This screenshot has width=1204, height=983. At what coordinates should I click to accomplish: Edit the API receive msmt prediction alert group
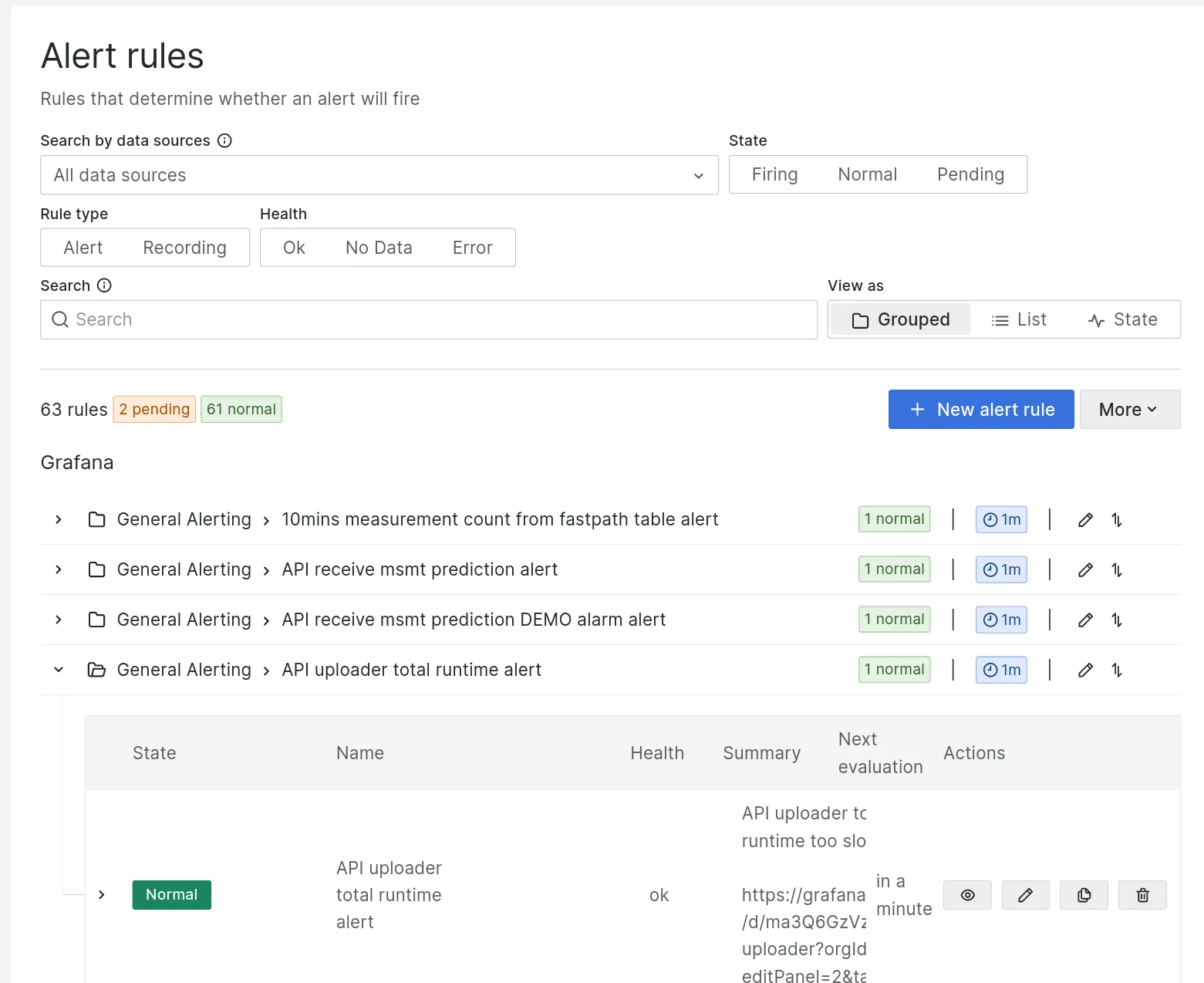[1085, 570]
